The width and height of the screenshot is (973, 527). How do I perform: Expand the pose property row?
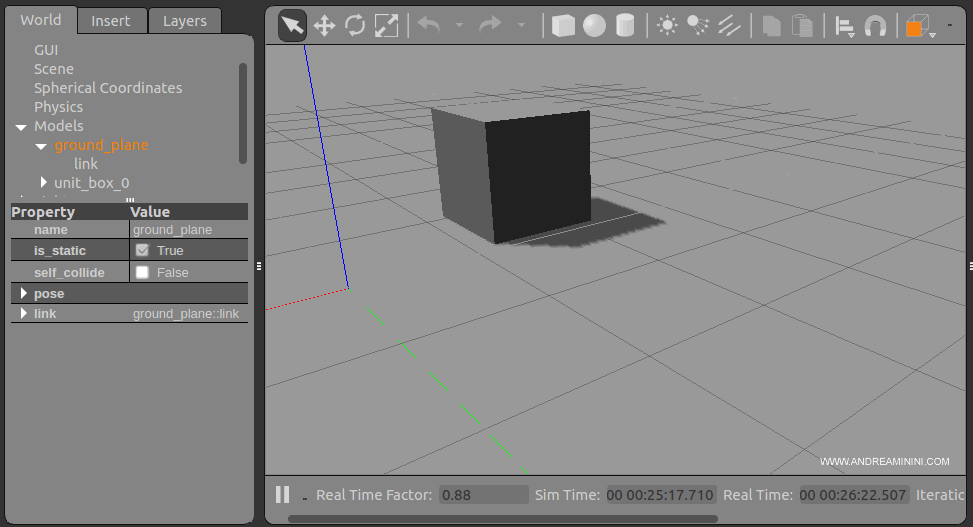point(24,293)
